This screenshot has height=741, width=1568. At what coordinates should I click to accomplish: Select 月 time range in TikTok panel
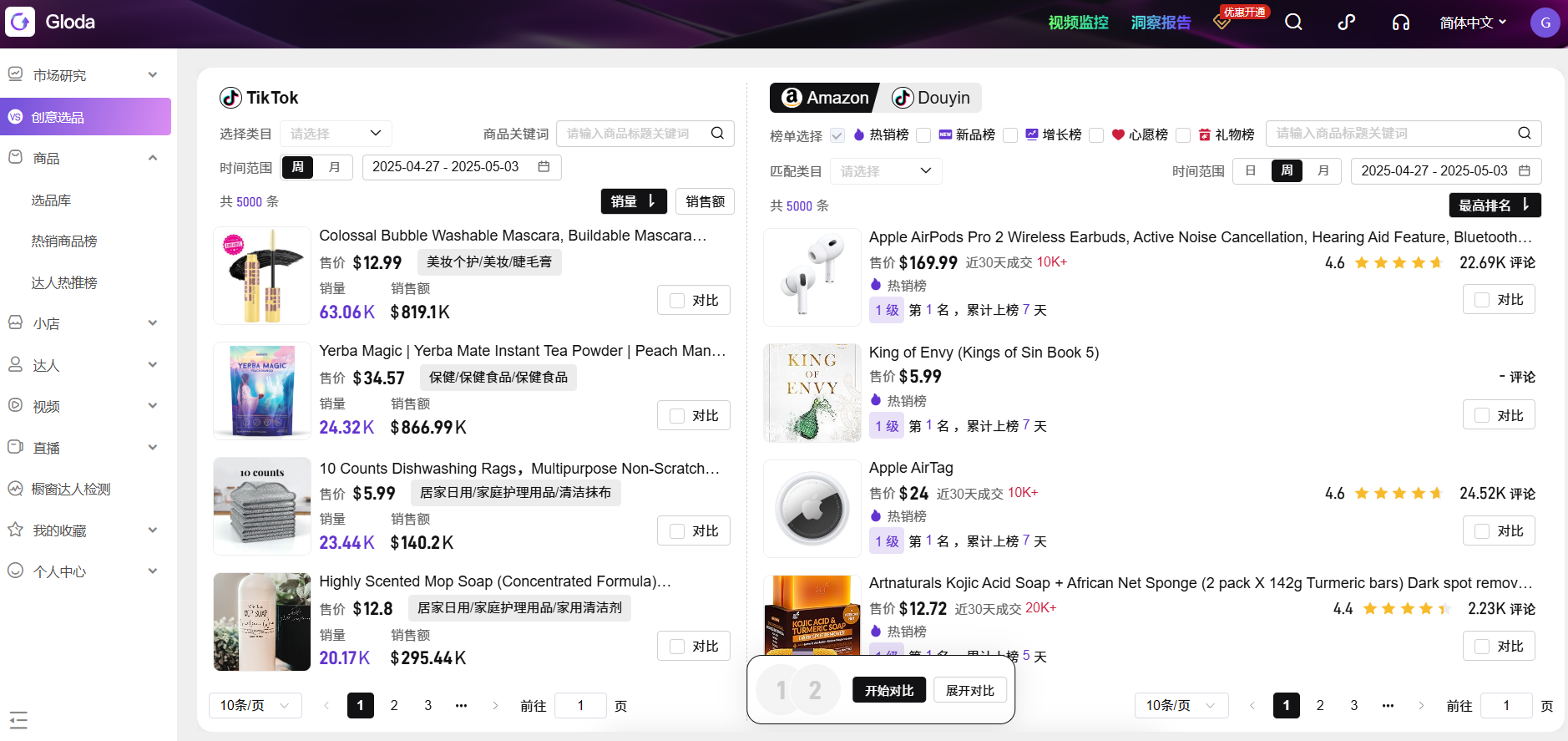[334, 167]
